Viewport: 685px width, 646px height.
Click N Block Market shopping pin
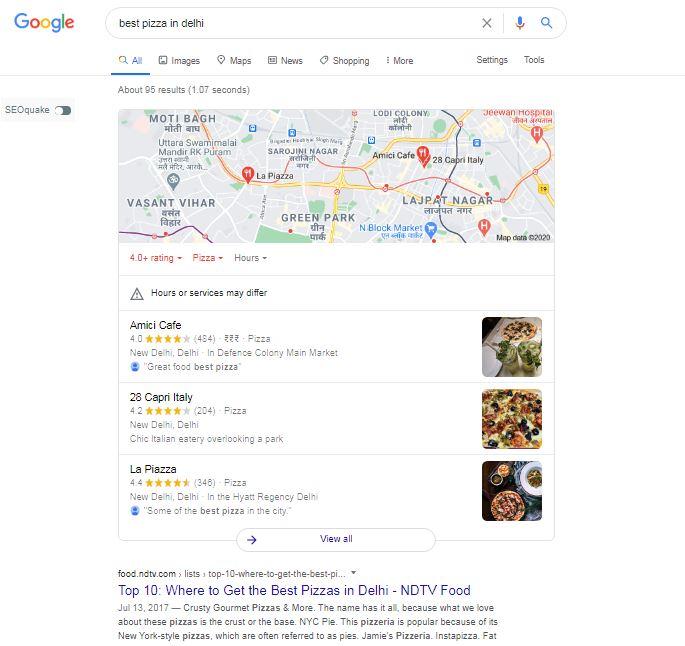point(431,229)
